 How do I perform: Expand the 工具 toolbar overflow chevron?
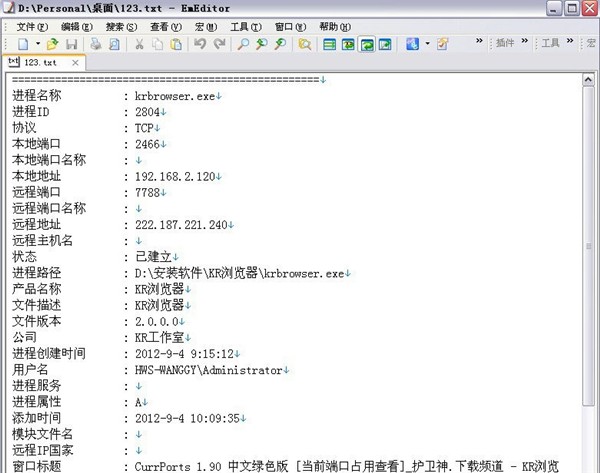pyautogui.click(x=570, y=40)
